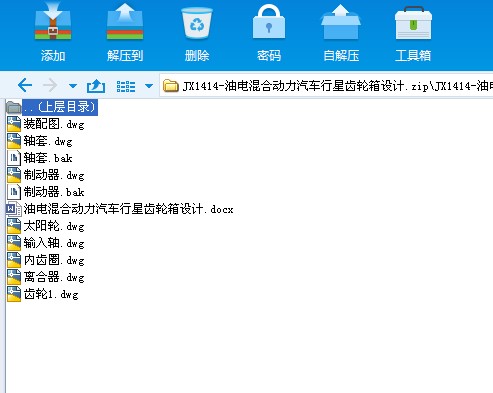Viewport: 493px width, 393px height.
Task: Click the forward navigation arrow
Action: pos(50,86)
